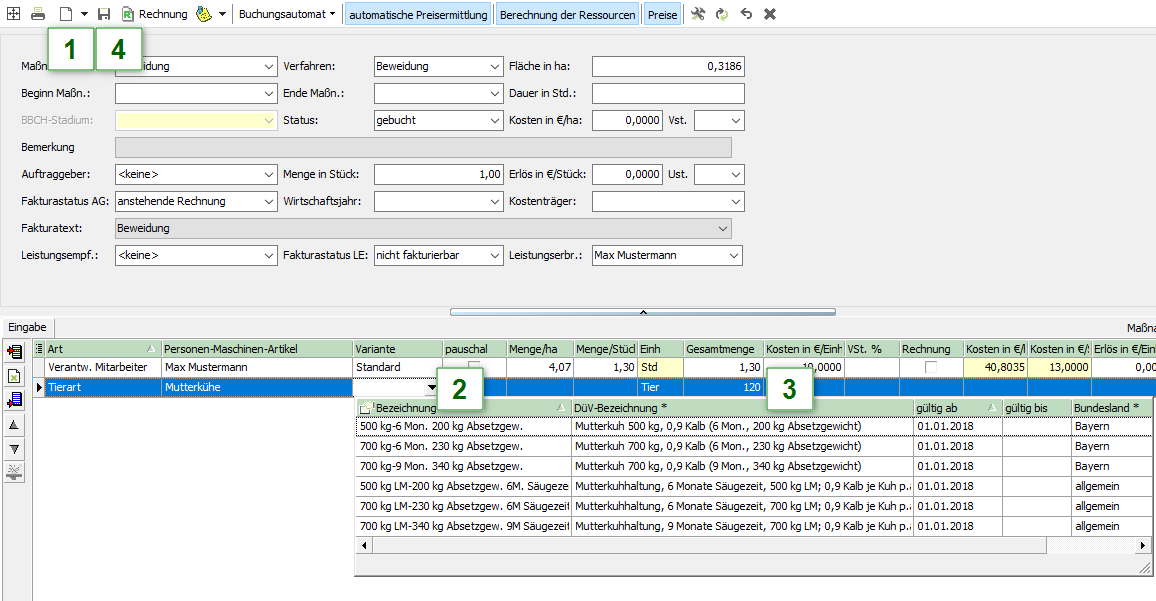Undo changes with the back arrow icon
Viewport: 1156px width, 601px height.
coord(745,14)
